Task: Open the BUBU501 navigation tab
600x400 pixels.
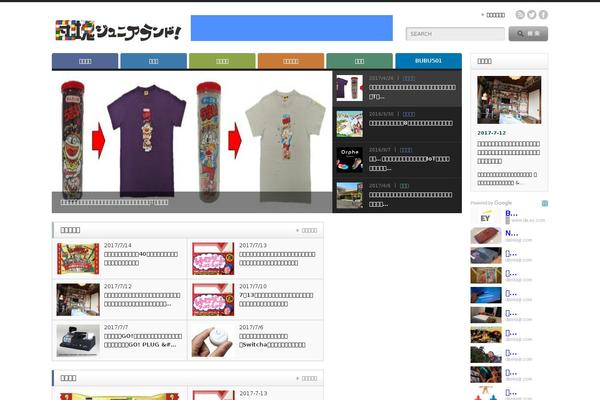Action: pos(428,61)
